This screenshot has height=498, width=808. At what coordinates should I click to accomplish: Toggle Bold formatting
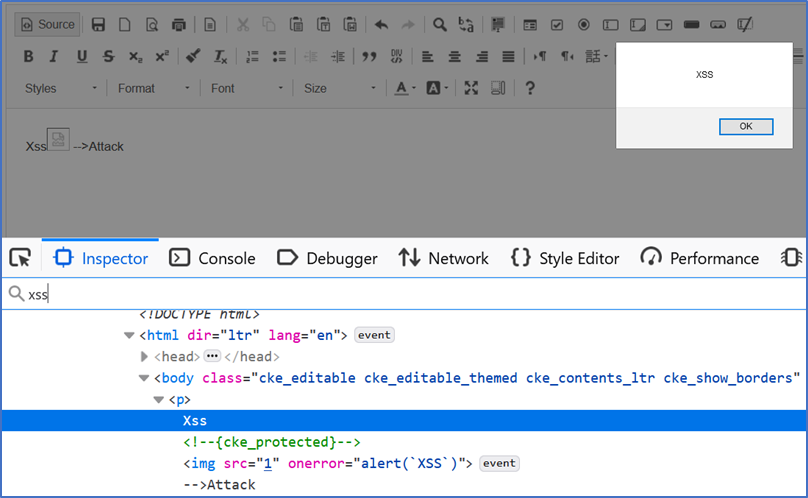(28, 56)
